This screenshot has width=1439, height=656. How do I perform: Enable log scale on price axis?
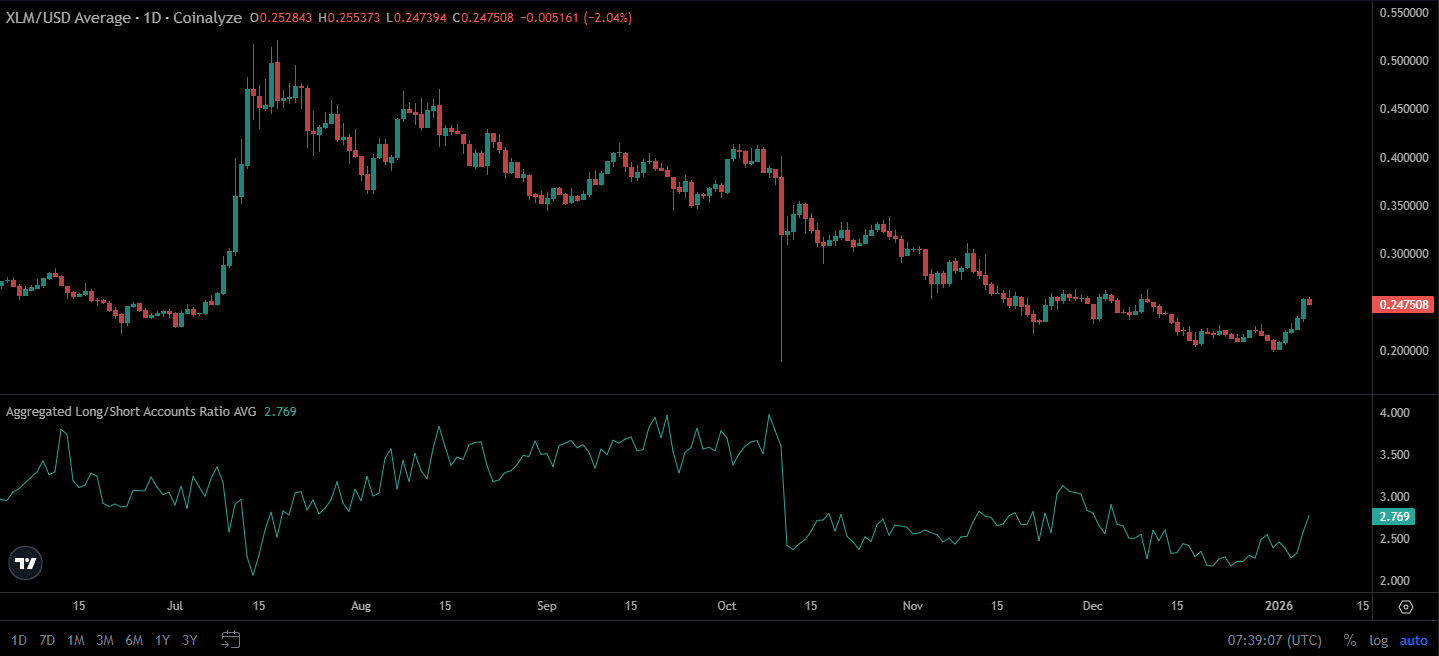1378,640
